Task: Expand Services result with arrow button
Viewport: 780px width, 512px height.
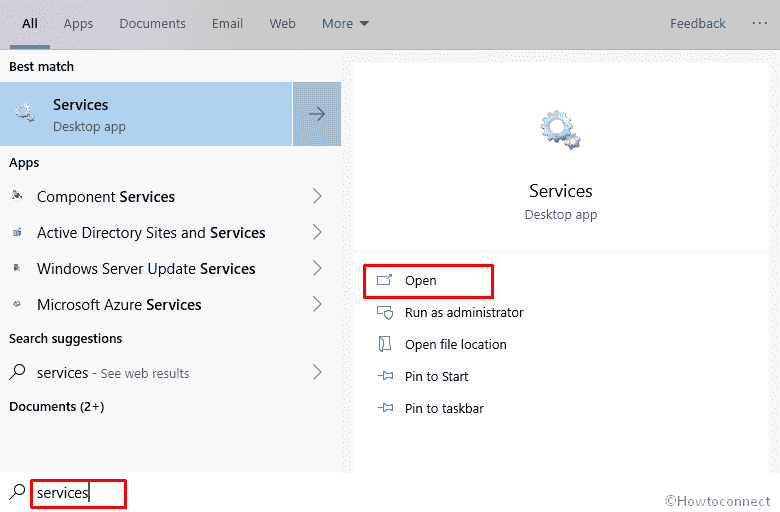Action: 317,114
